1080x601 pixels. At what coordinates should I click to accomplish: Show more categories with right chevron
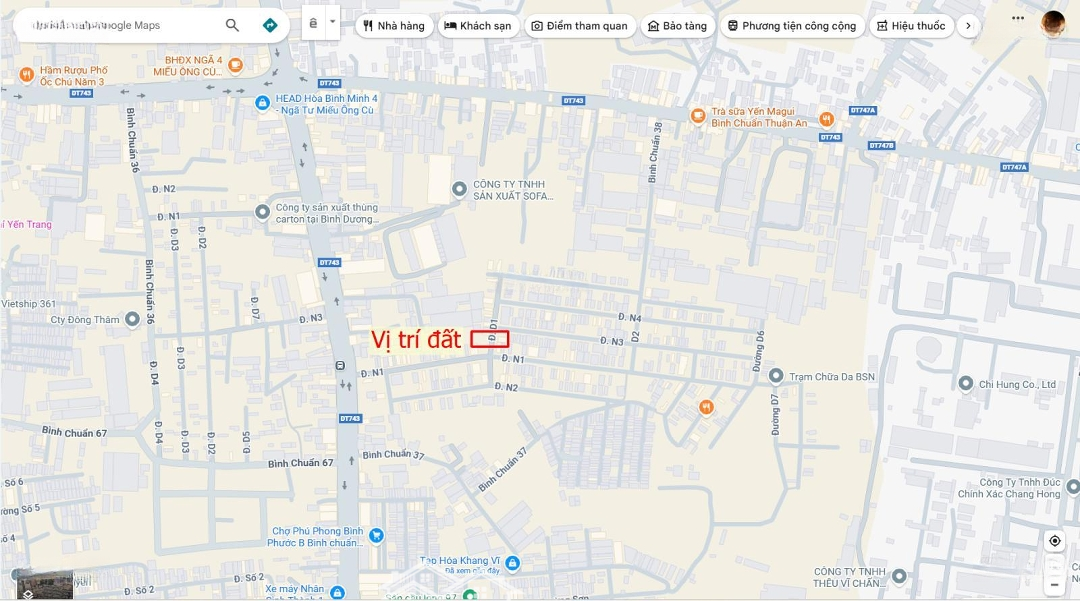click(968, 26)
